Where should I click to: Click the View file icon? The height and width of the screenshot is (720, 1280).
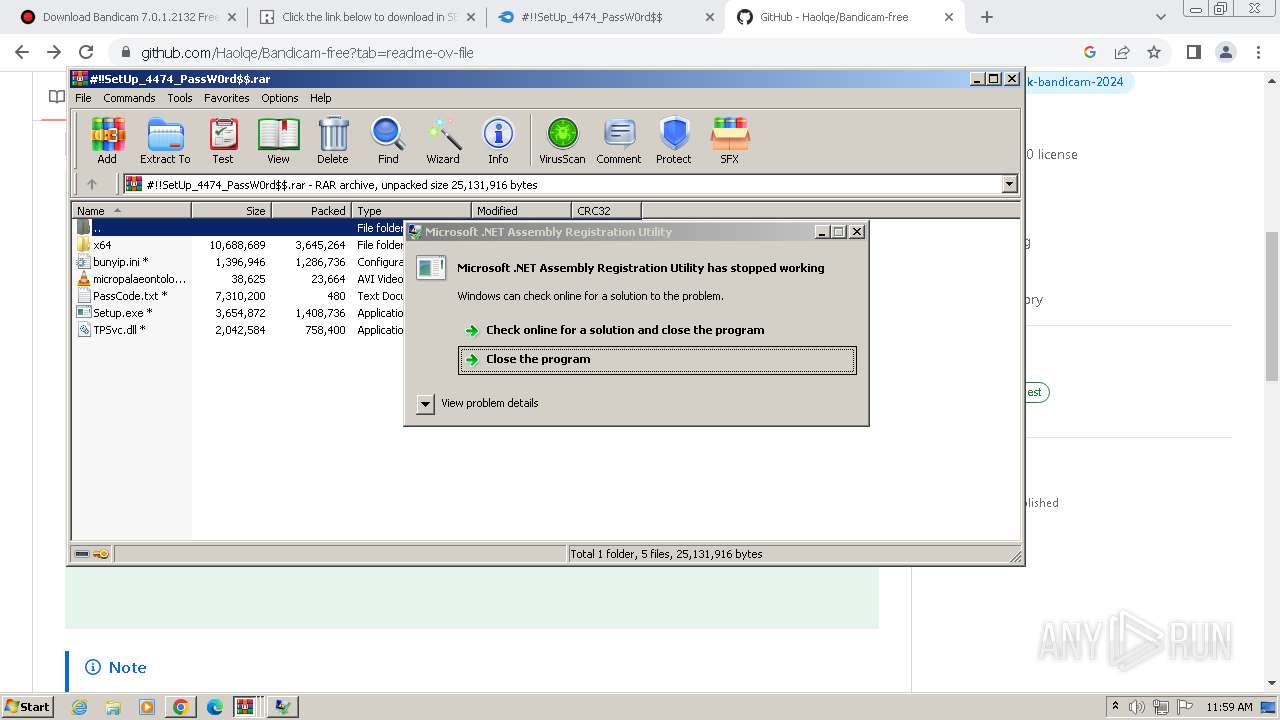pos(278,140)
